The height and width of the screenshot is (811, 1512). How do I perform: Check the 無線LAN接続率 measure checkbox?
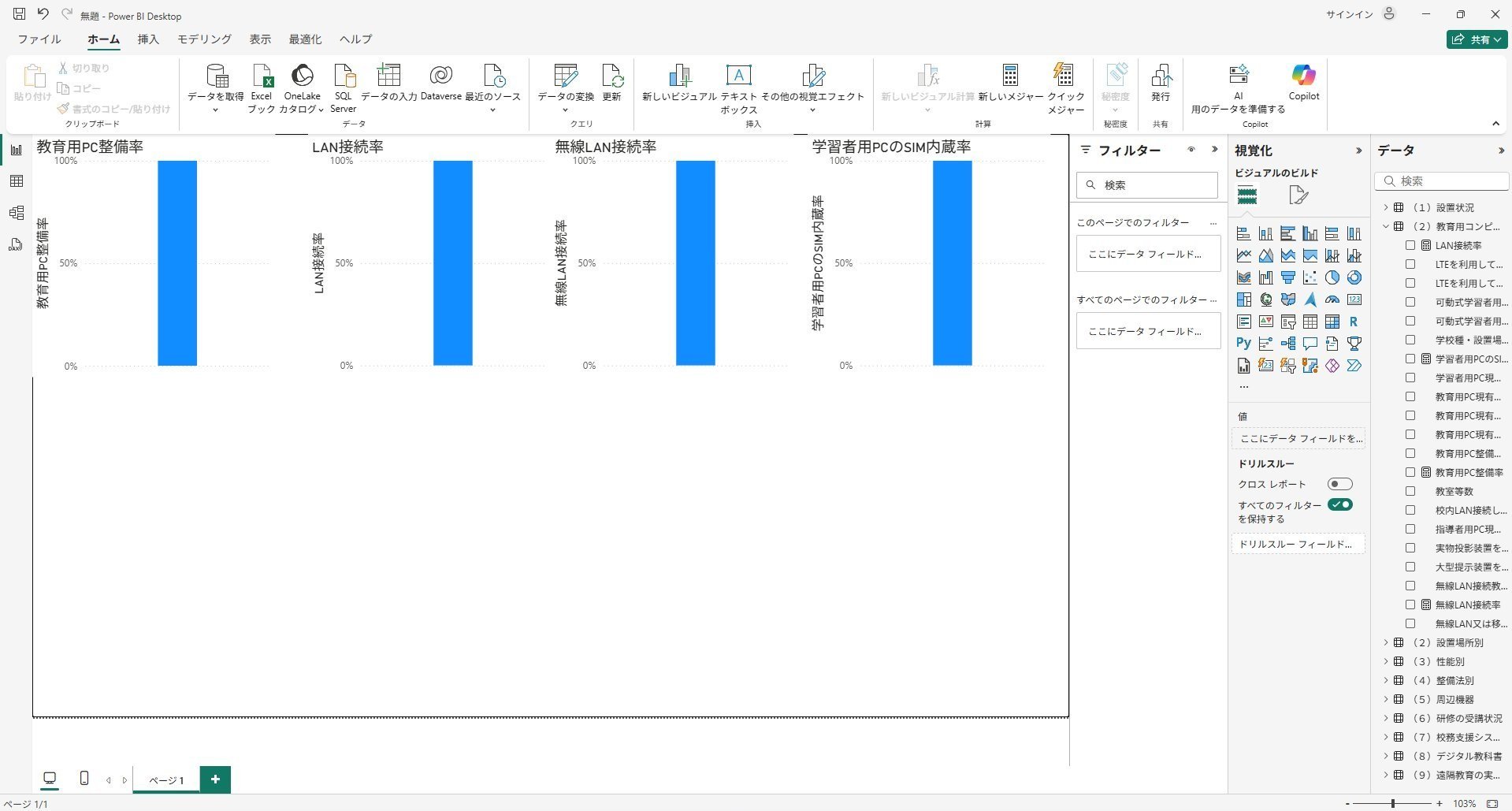click(1410, 605)
